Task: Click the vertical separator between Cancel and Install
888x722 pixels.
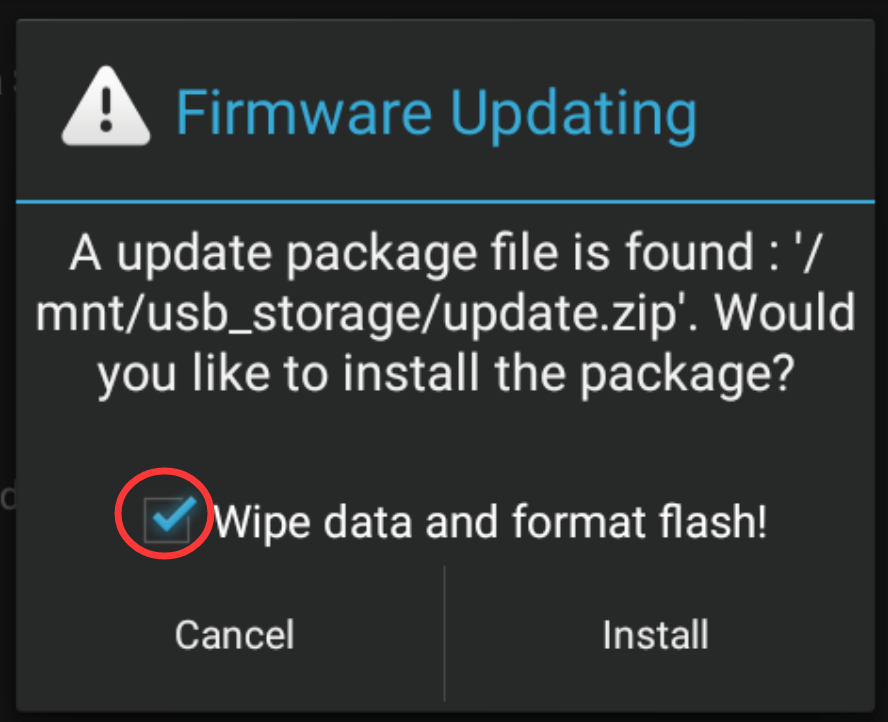Action: click(444, 632)
